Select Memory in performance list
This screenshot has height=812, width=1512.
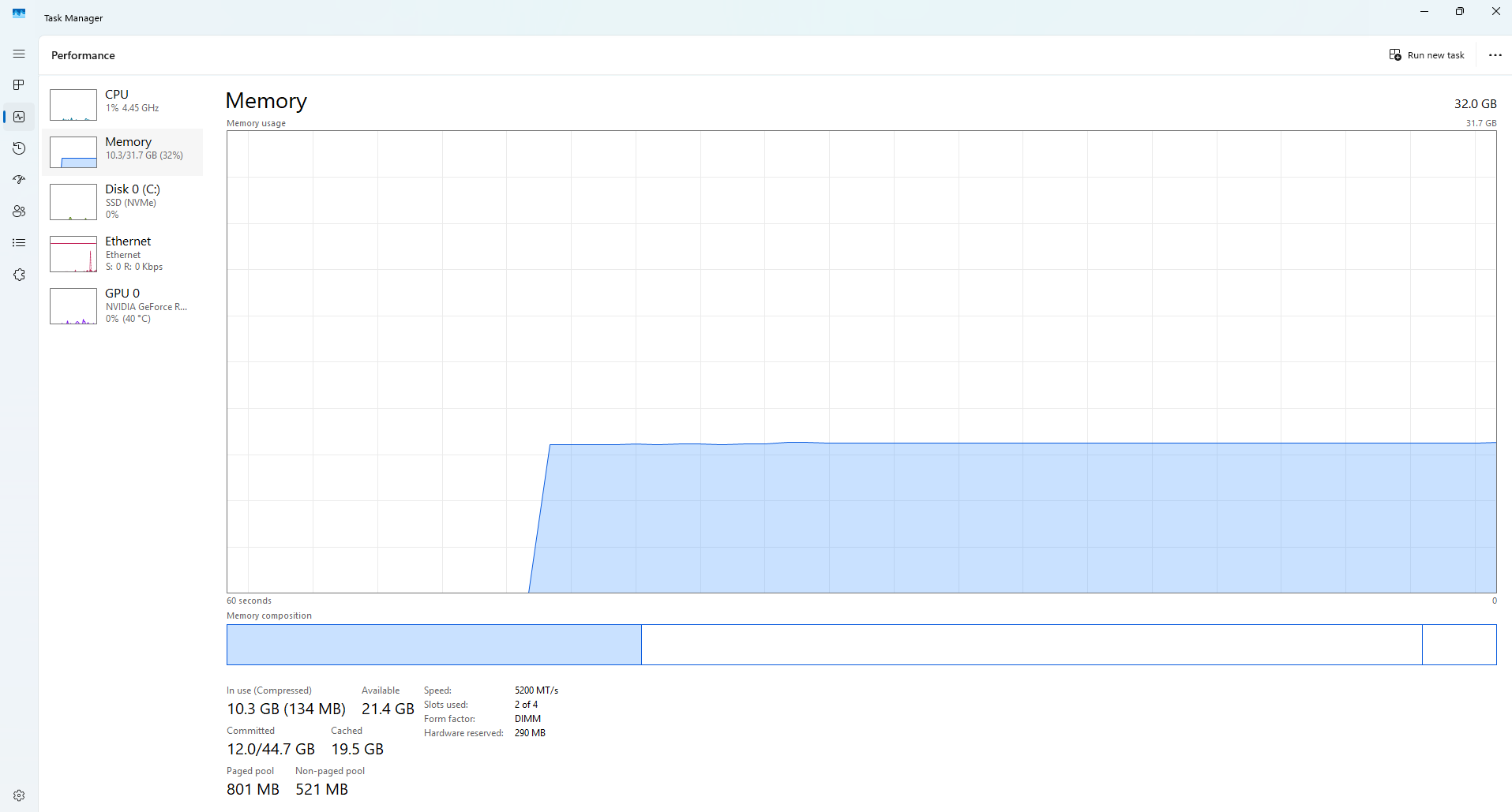coord(122,152)
